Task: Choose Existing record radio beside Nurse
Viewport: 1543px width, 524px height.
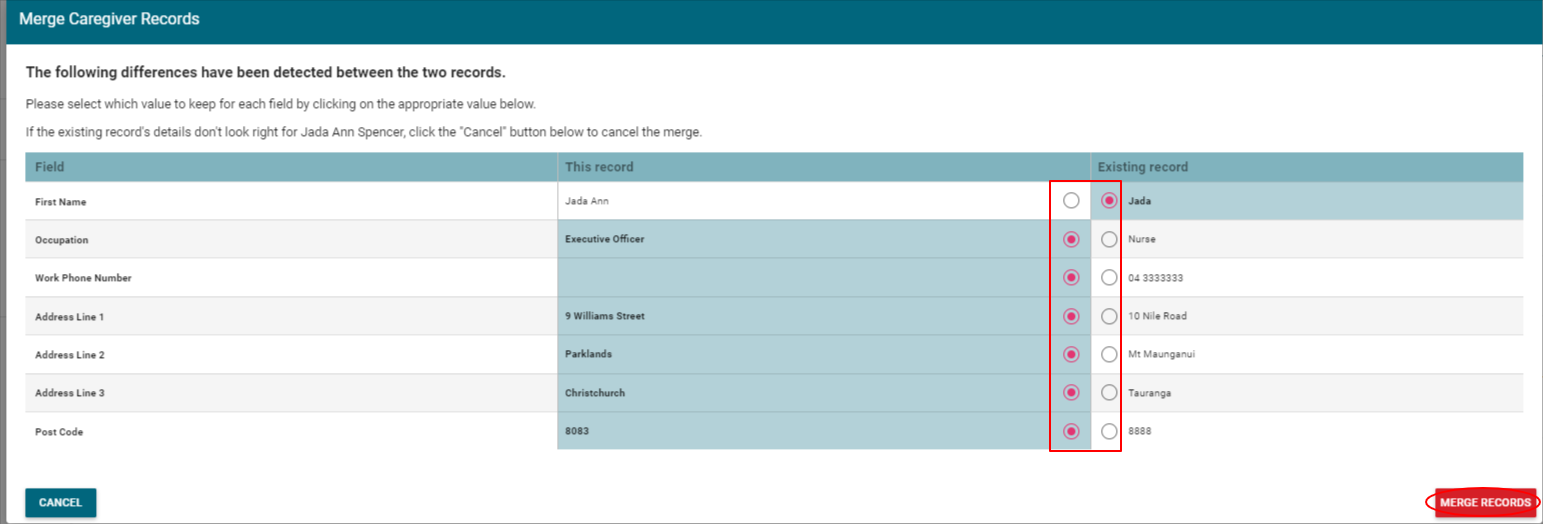Action: (x=1109, y=240)
